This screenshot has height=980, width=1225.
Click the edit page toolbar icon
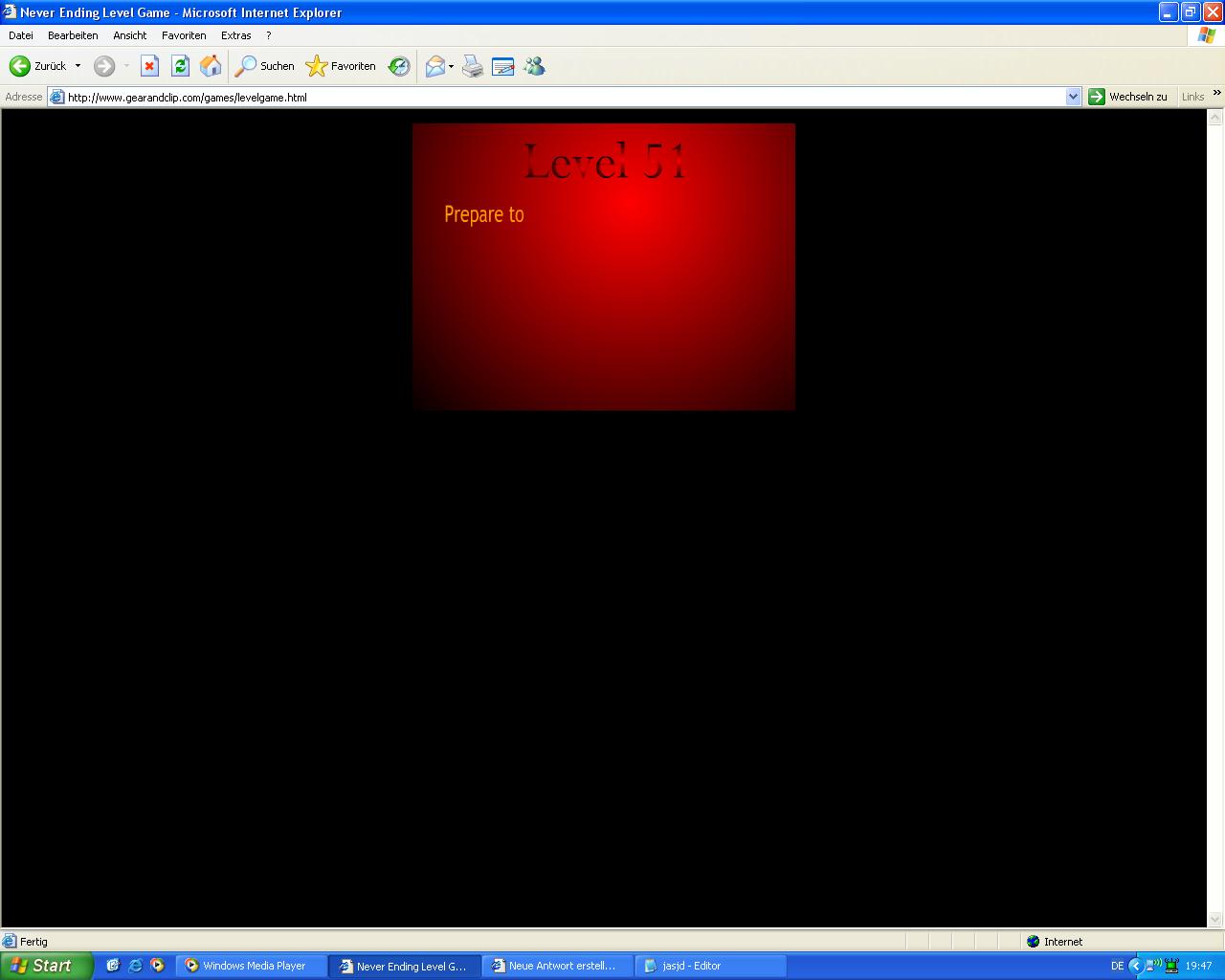point(502,66)
